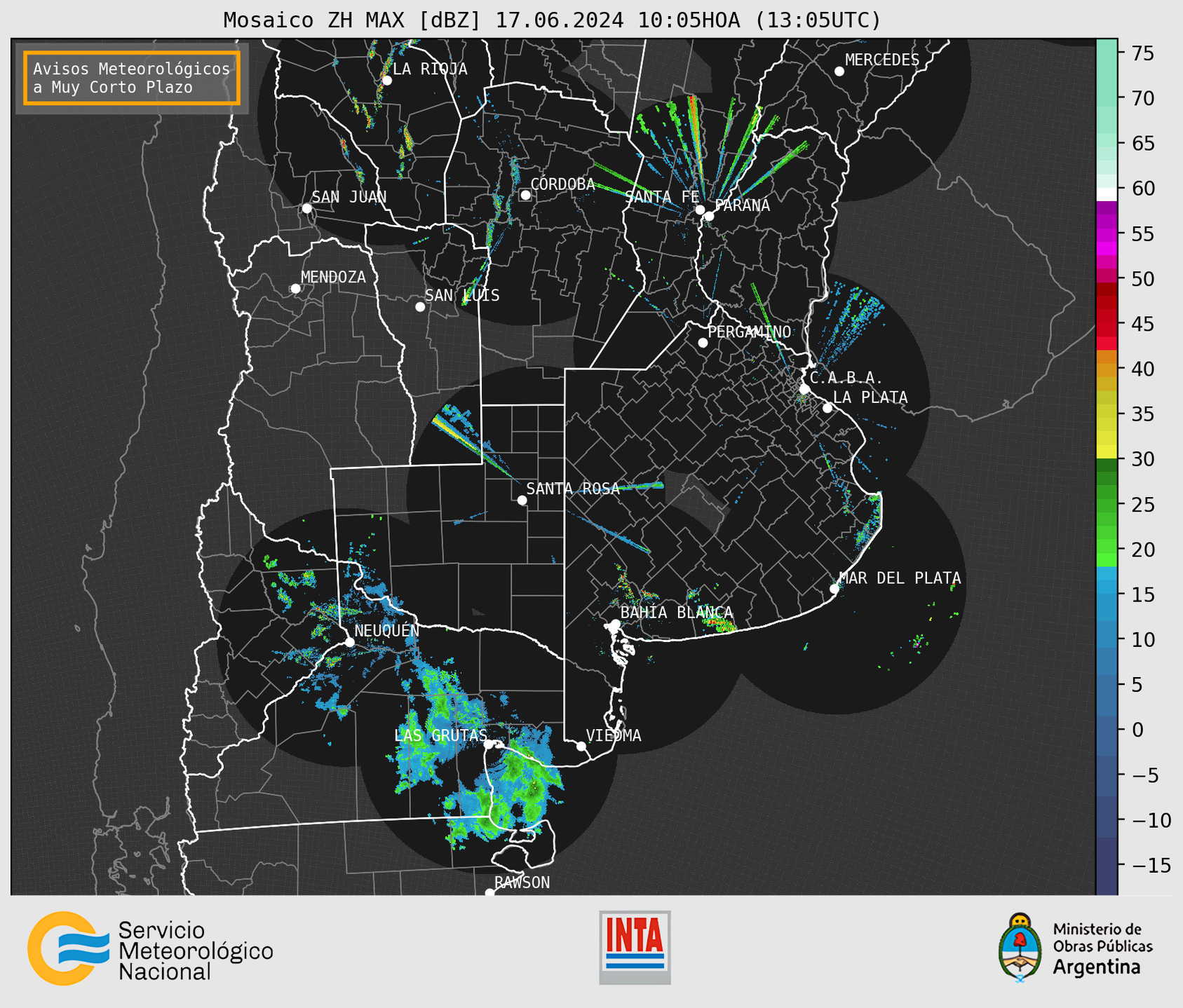This screenshot has height=1008, width=1183.
Task: Click the Argentina text in ministry logo
Action: click(x=1097, y=967)
